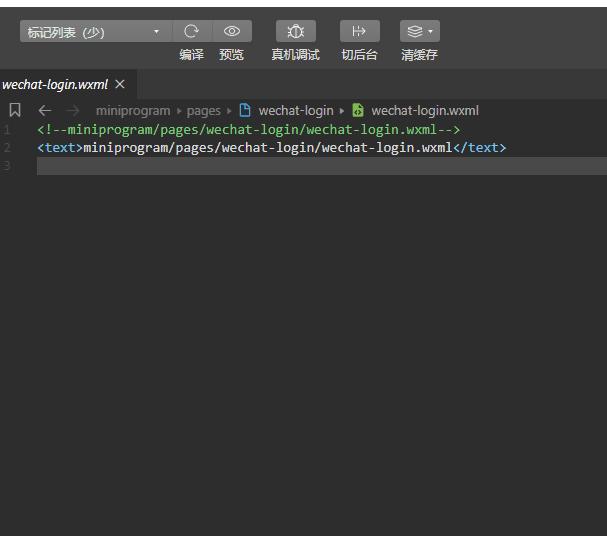Click the green wxml file icon
The width and height of the screenshot is (607, 536).
[x=358, y=110]
